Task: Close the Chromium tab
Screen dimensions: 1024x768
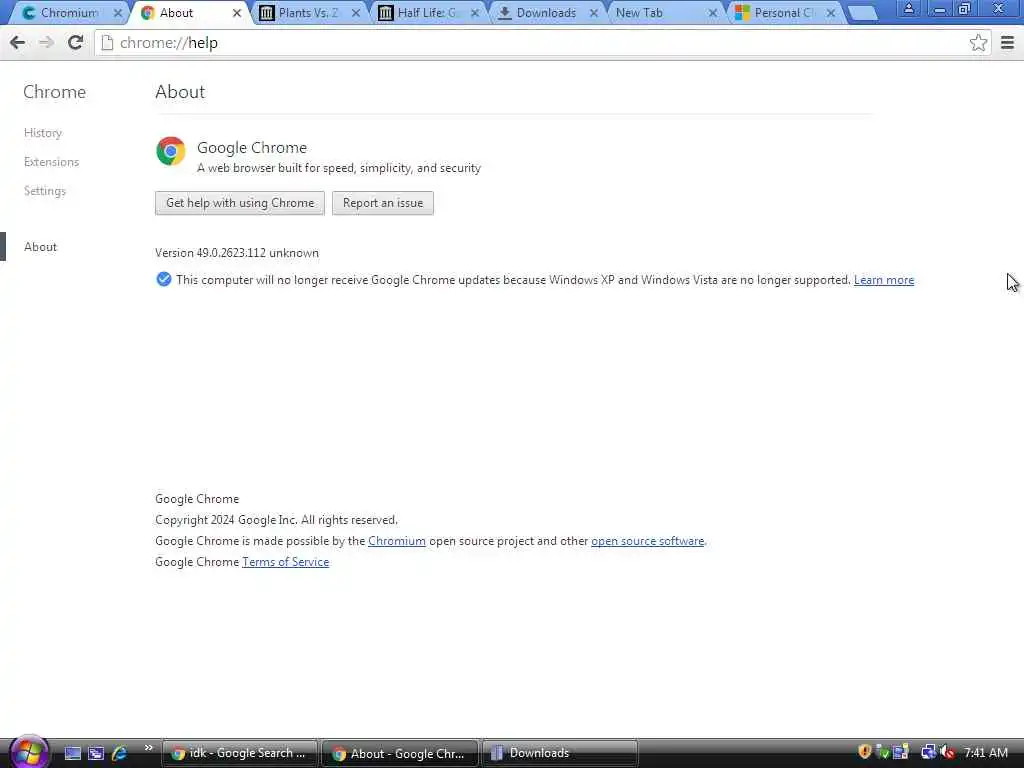Action: tap(118, 13)
